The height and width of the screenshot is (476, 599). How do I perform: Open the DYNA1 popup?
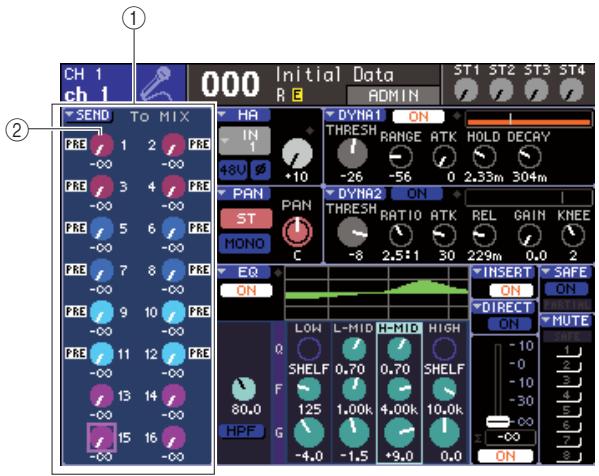coord(355,115)
